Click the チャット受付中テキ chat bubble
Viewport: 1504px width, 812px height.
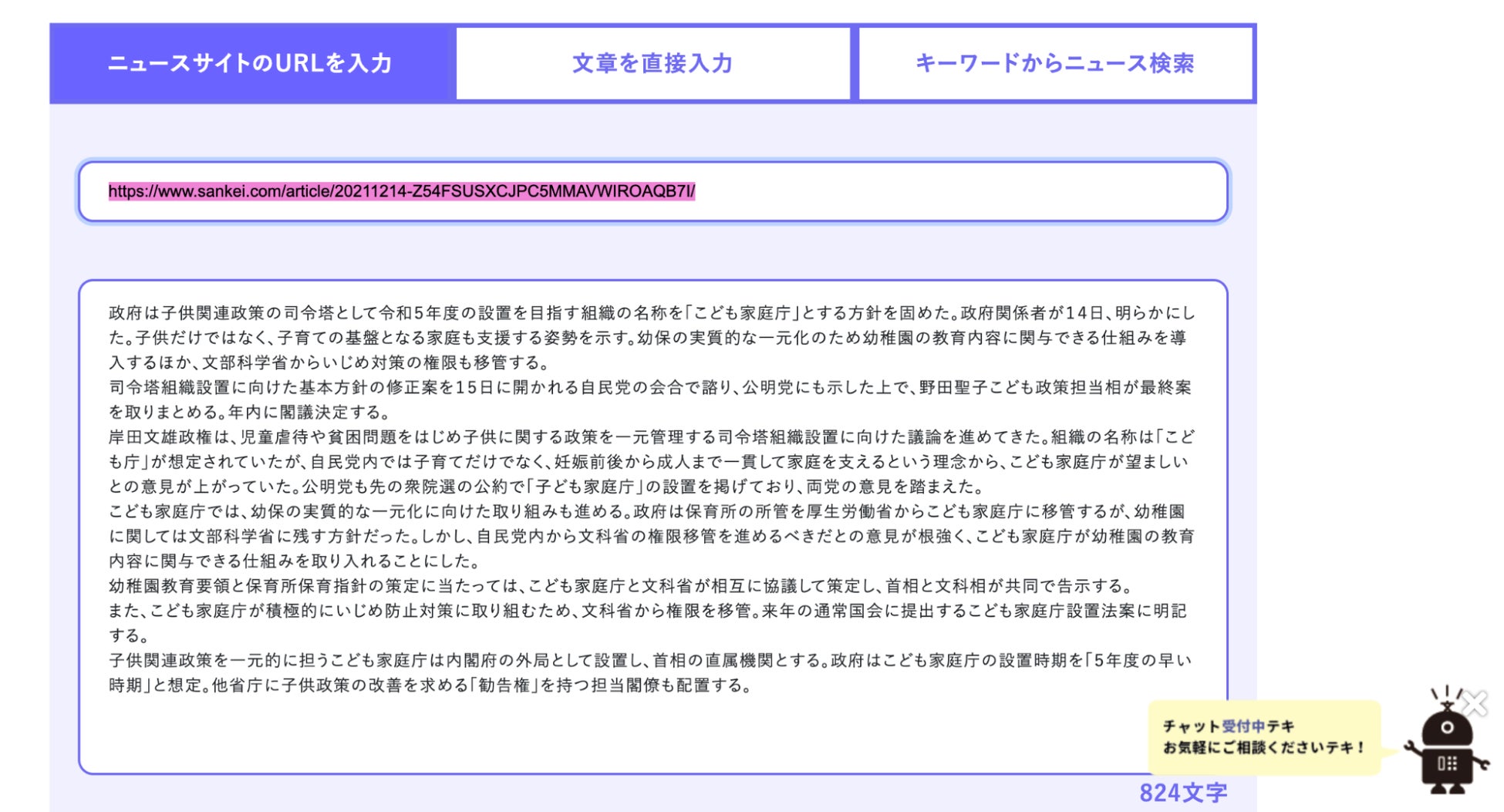click(1265, 737)
